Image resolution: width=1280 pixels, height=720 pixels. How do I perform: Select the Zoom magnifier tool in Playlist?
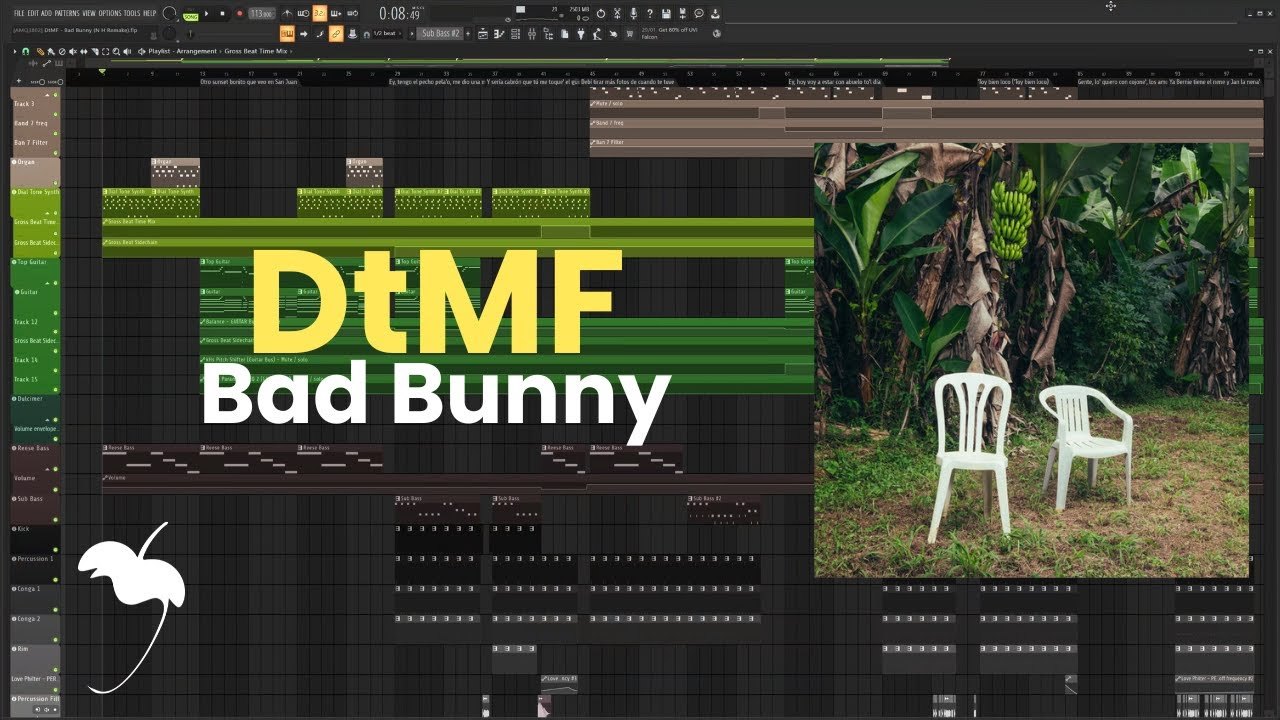(x=116, y=51)
